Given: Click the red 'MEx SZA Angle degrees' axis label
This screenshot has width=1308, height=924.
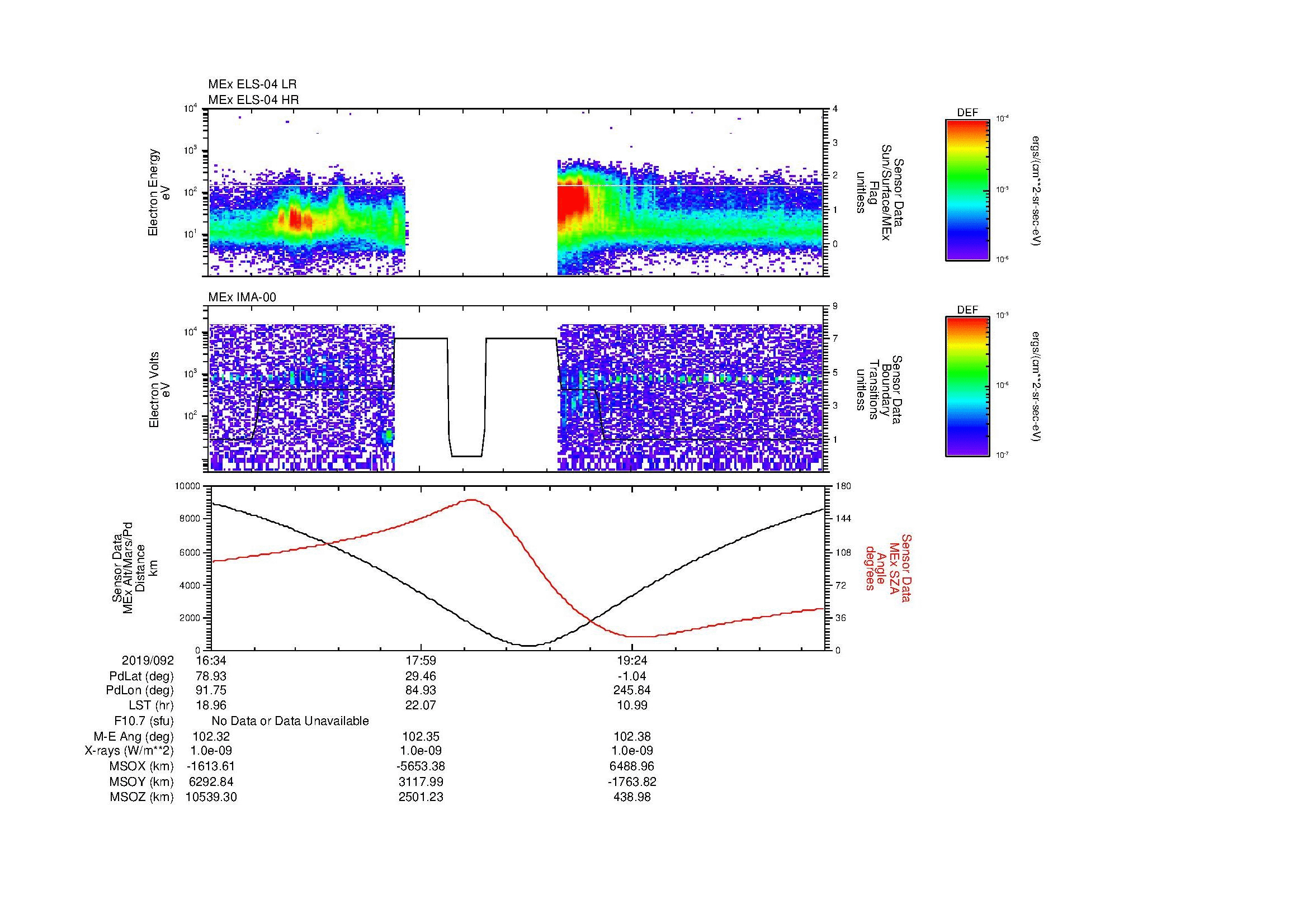Looking at the screenshot, I should (887, 567).
